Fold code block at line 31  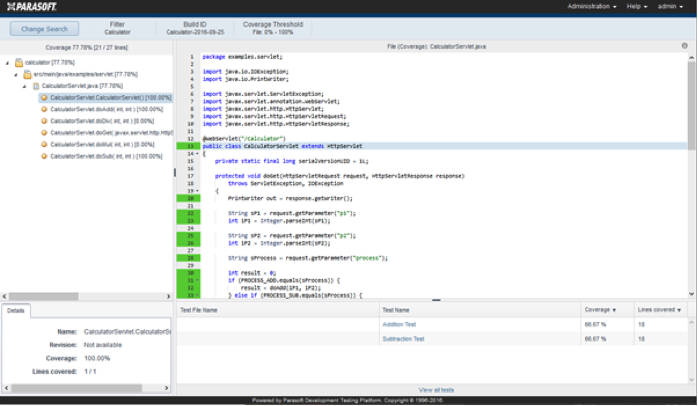tap(197, 280)
